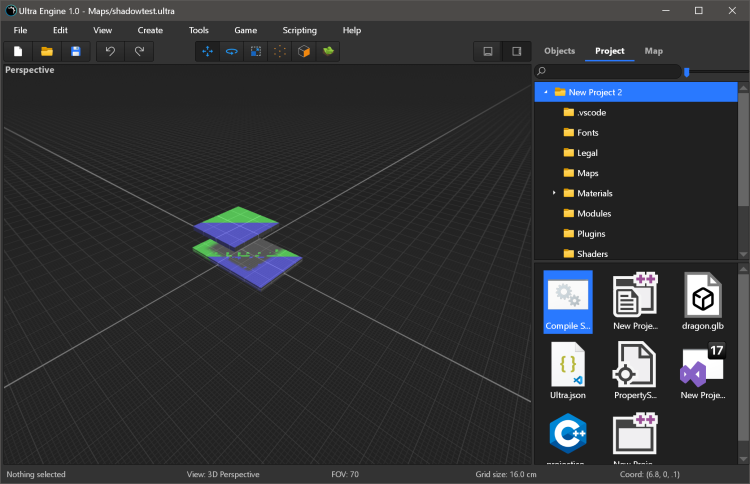Viewport: 750px width, 484px height.
Task: Switch to the Map tab
Action: tap(653, 51)
